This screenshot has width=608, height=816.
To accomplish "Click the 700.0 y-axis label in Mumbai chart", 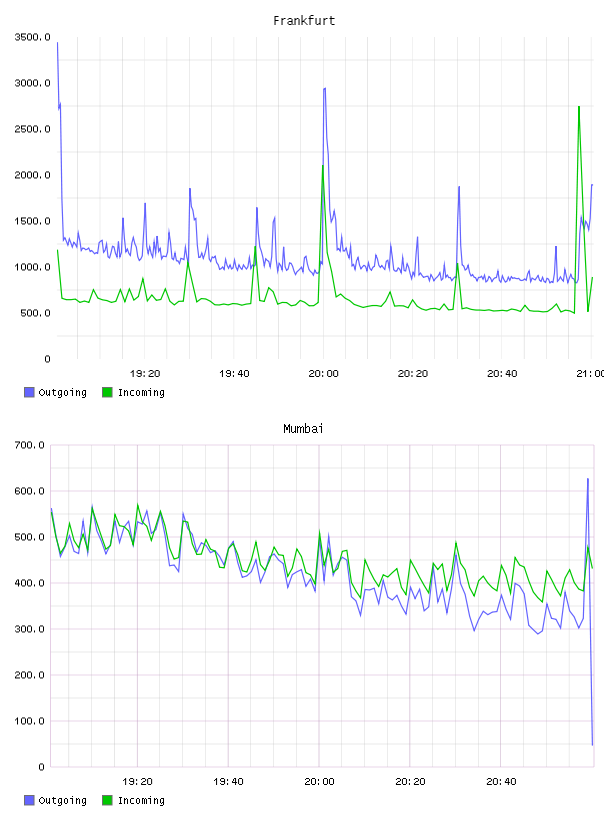I will click(30, 445).
